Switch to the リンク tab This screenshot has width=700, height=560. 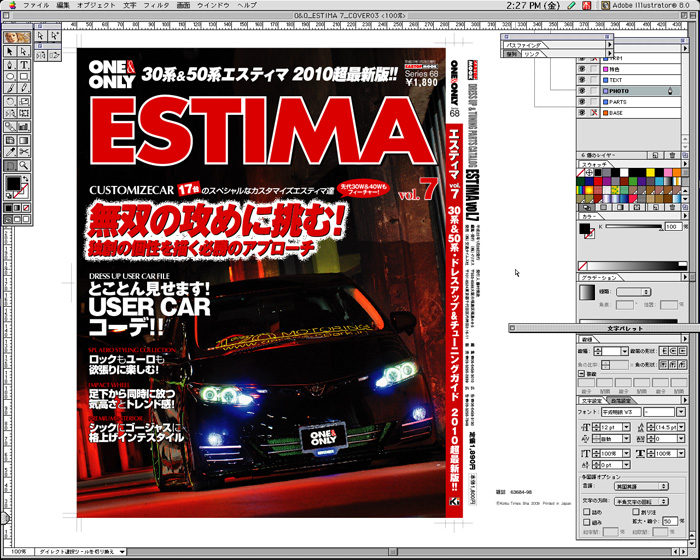(x=532, y=54)
